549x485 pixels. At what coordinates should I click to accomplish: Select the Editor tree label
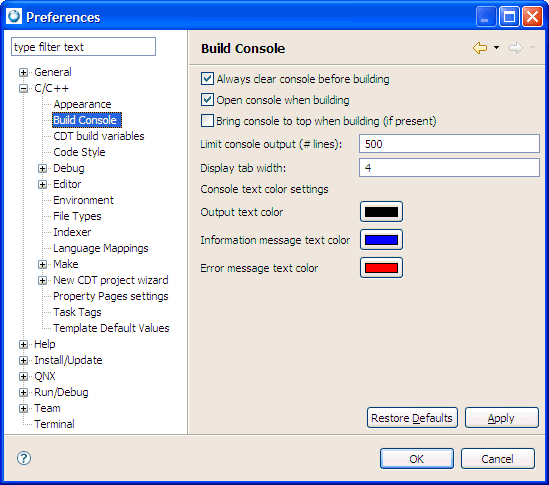tap(67, 184)
